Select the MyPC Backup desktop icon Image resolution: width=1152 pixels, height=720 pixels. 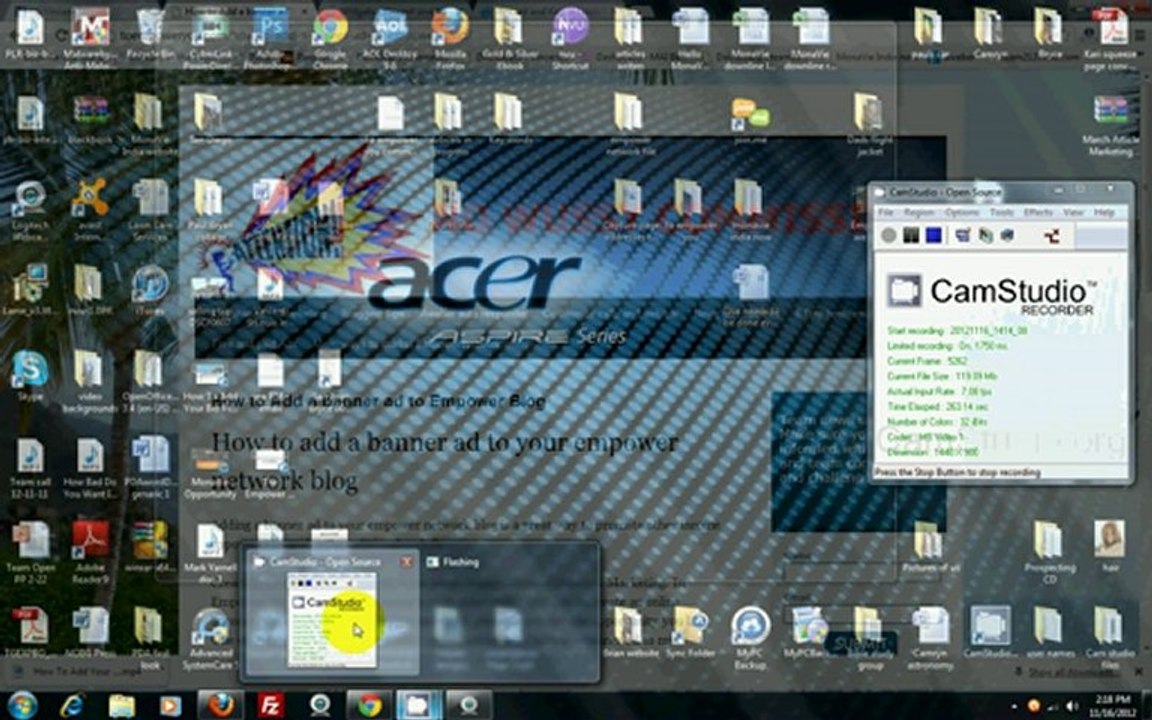pos(749,638)
